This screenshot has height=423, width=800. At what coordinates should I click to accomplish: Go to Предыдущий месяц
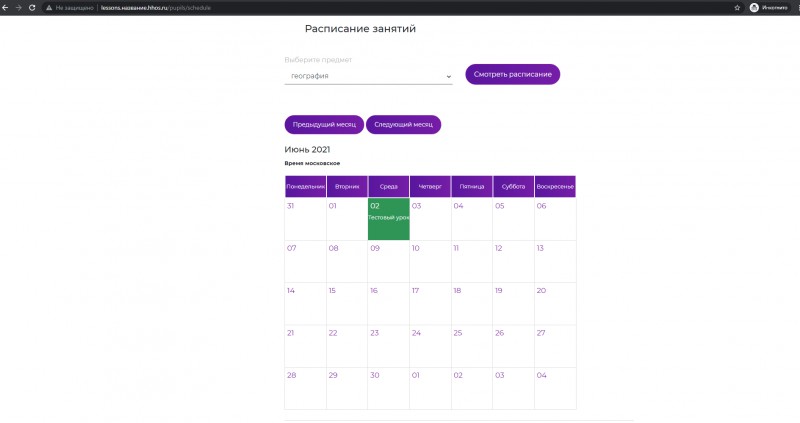[x=323, y=125]
